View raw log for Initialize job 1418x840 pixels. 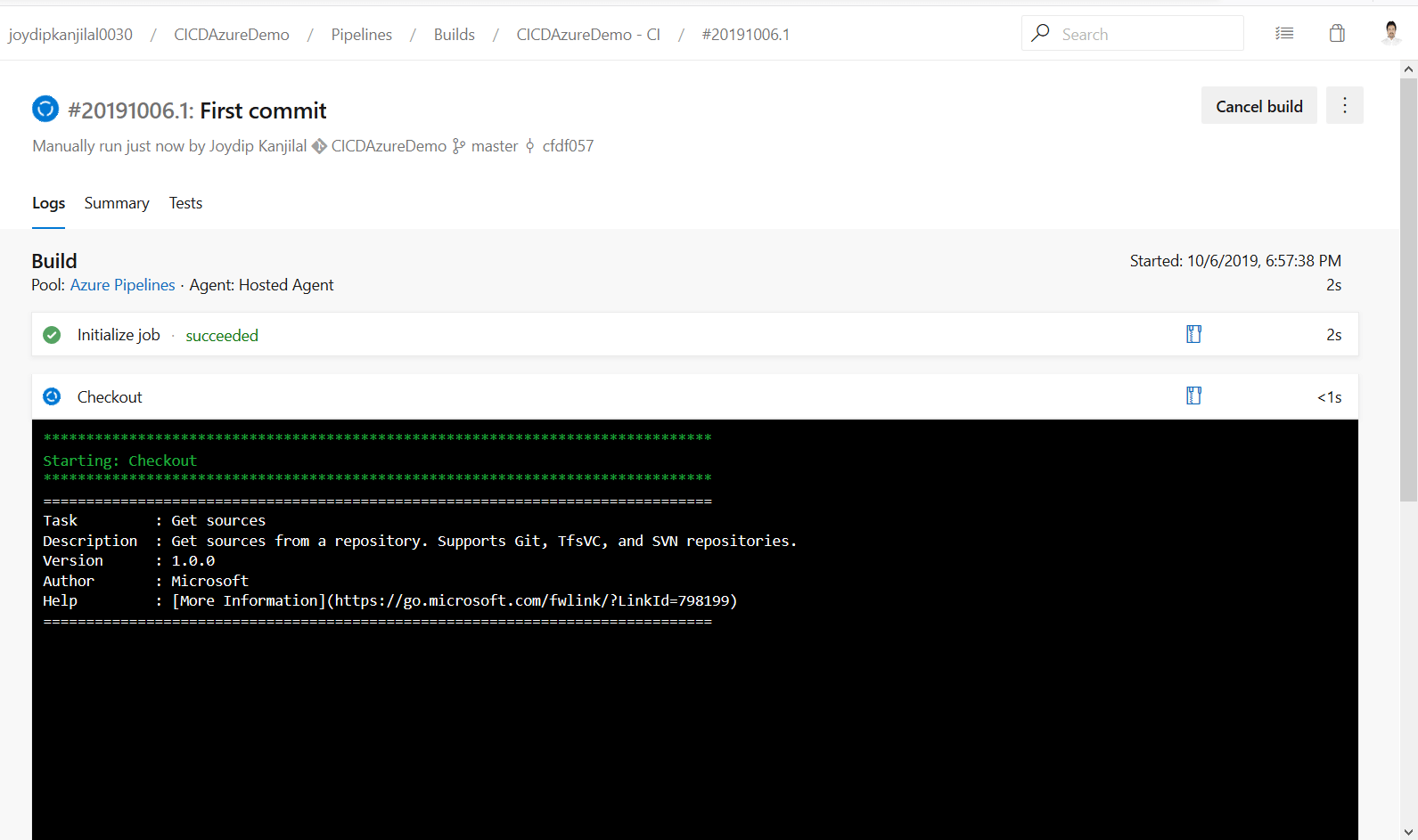tap(1193, 334)
